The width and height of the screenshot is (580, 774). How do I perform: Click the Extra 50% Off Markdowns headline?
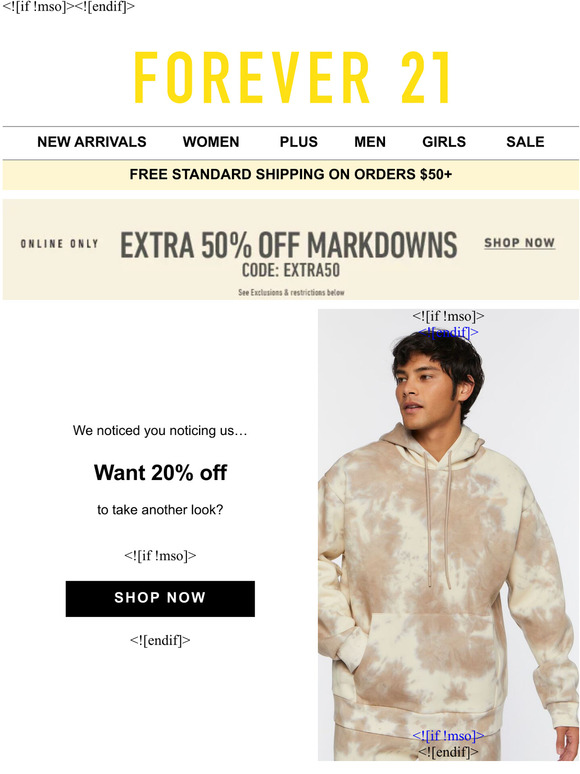(x=289, y=245)
